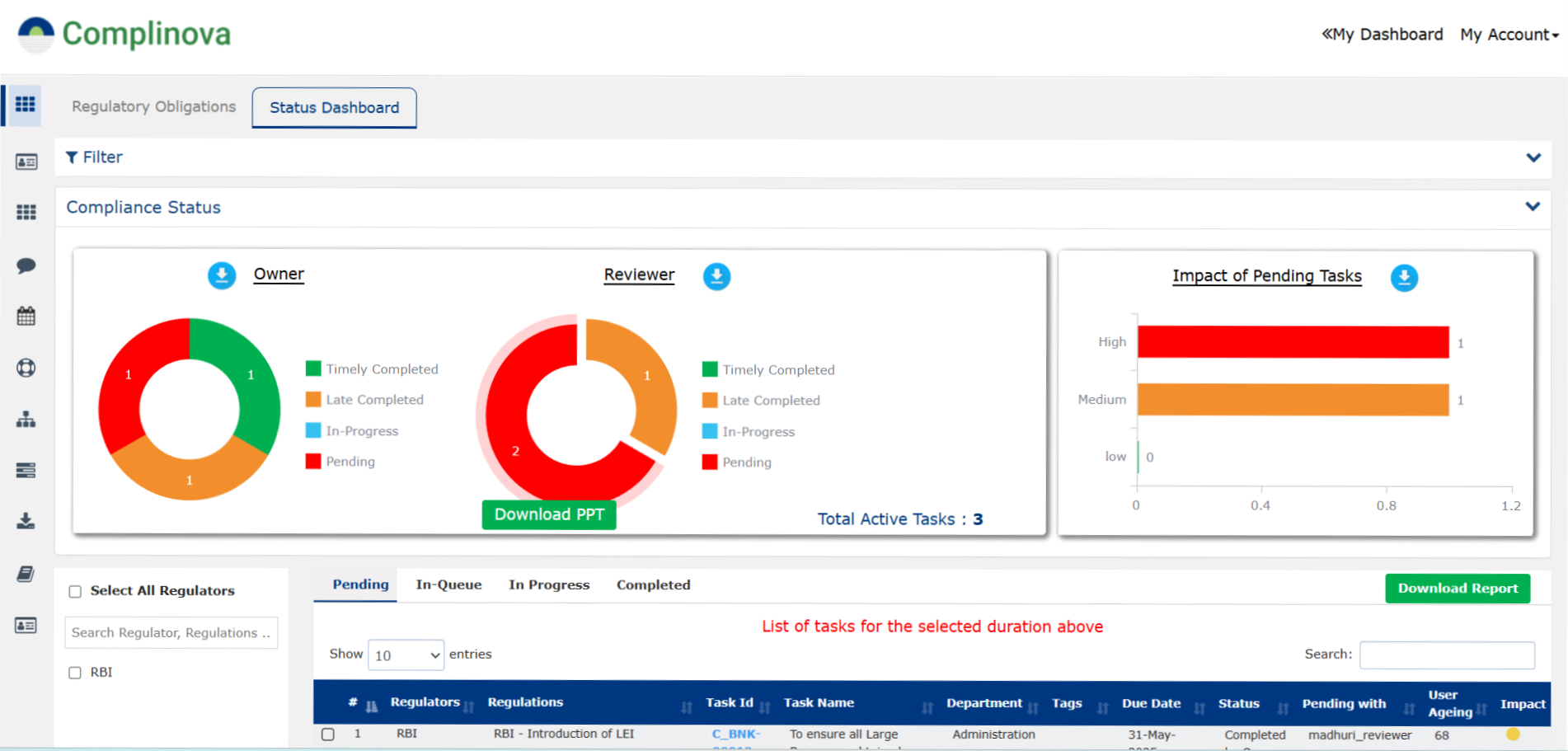Toggle Reviewer Late Completed legend item
The image size is (1568, 751).
pyautogui.click(x=761, y=400)
